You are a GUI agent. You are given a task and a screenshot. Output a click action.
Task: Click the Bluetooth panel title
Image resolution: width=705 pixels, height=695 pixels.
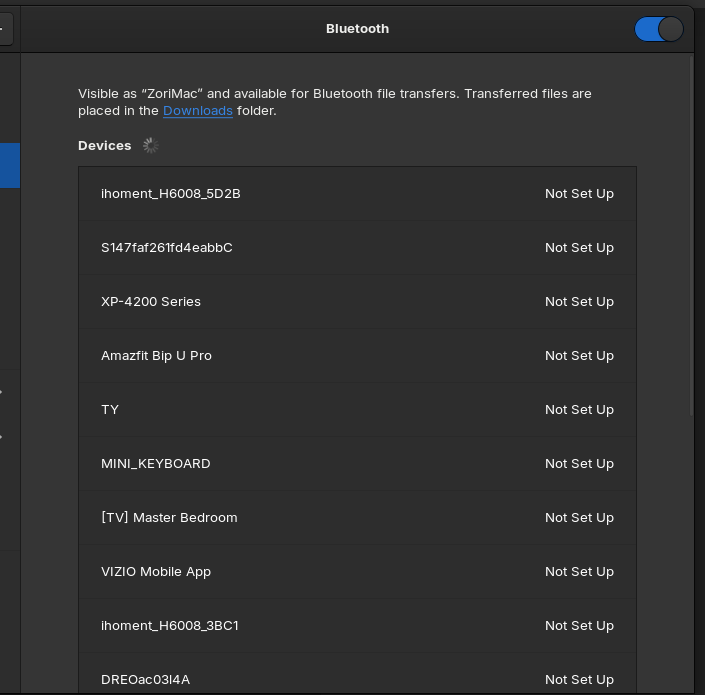pos(357,29)
